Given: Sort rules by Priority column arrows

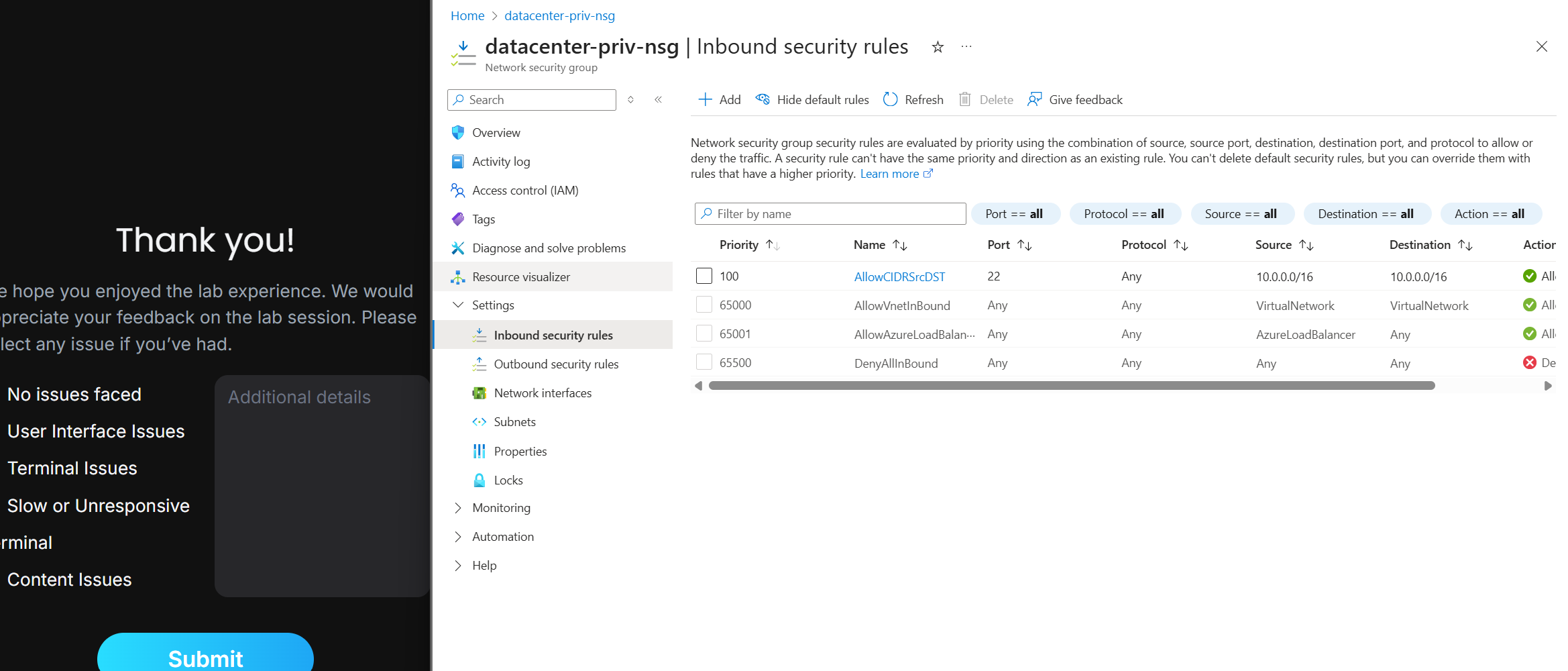Looking at the screenshot, I should pos(773,246).
